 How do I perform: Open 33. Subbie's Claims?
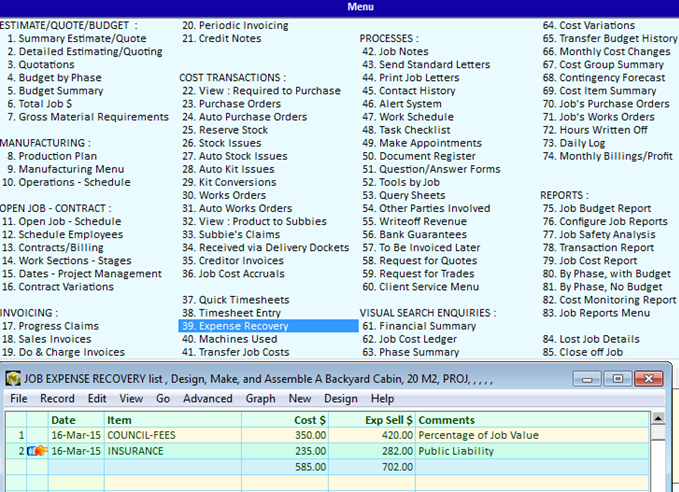(231, 234)
